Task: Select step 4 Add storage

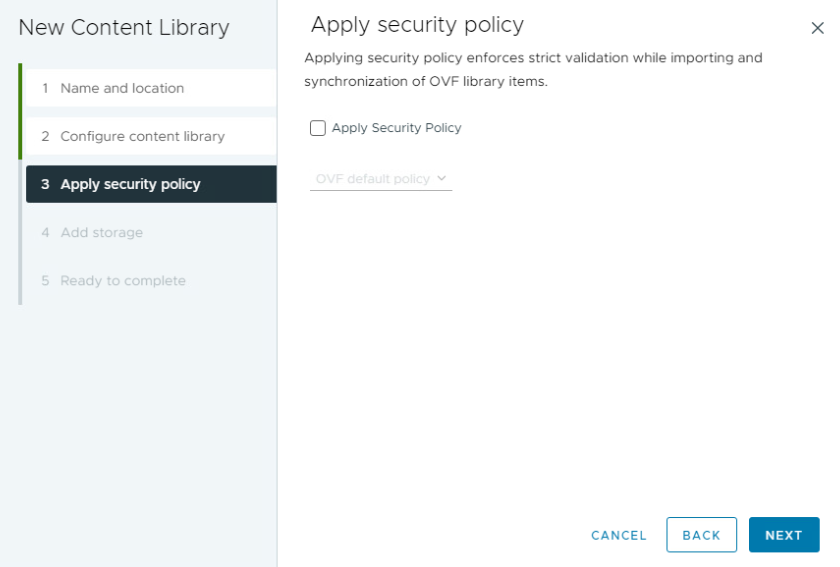Action: tap(151, 232)
